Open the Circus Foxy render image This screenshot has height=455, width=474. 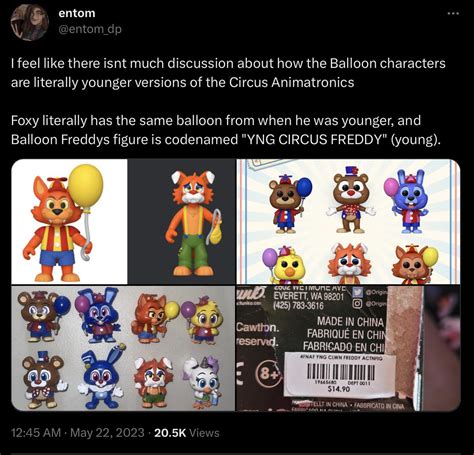pyautogui.click(x=182, y=222)
